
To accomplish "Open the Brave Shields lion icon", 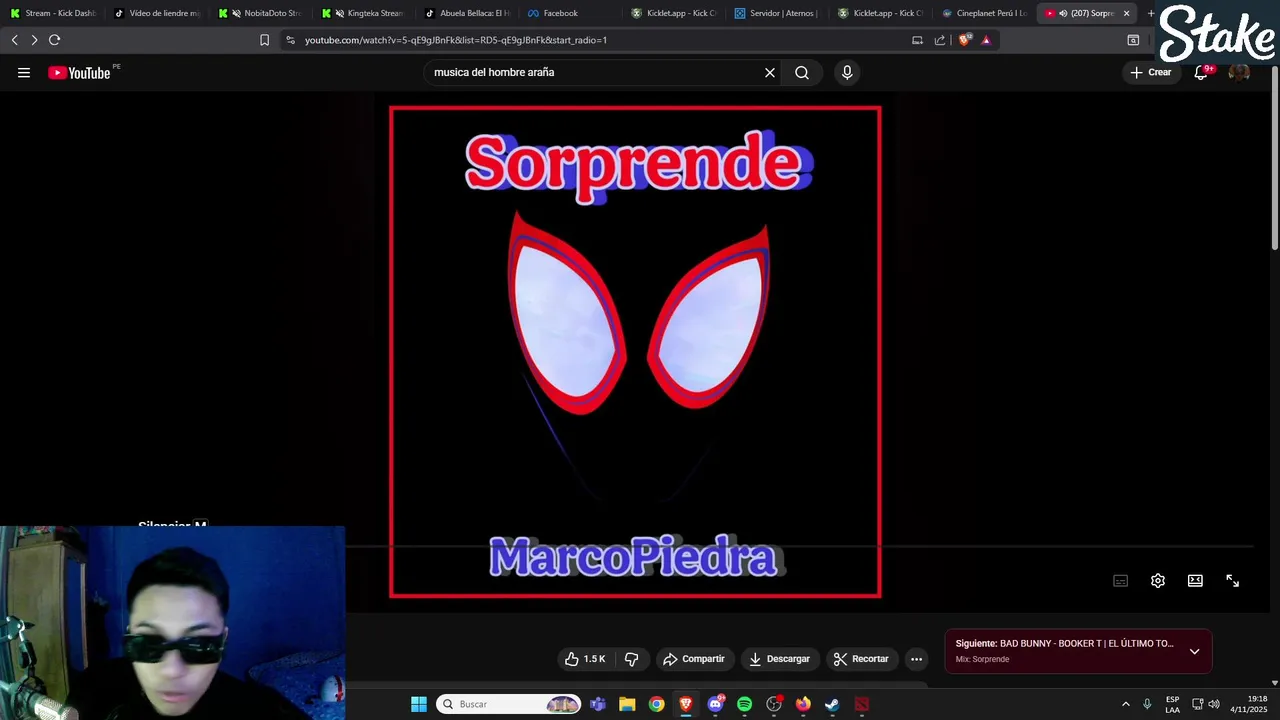I will coord(964,40).
